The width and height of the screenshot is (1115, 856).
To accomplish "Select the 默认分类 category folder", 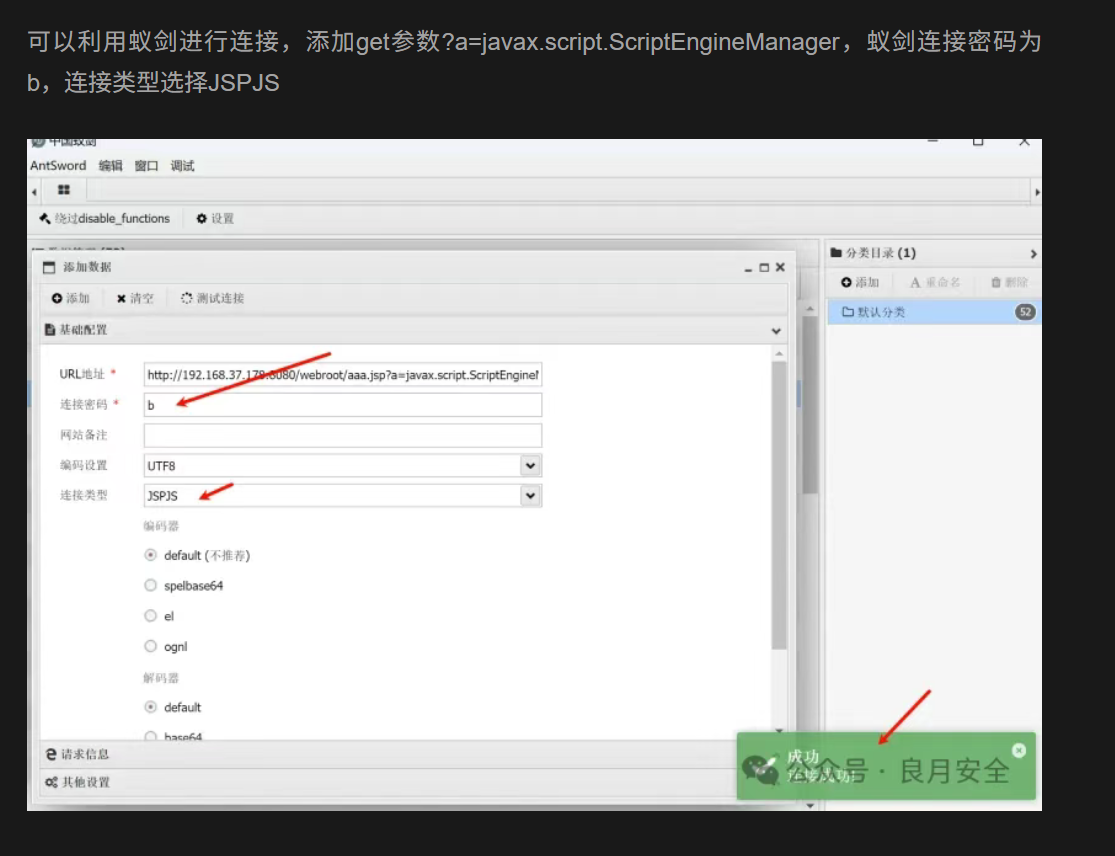I will click(x=880, y=312).
